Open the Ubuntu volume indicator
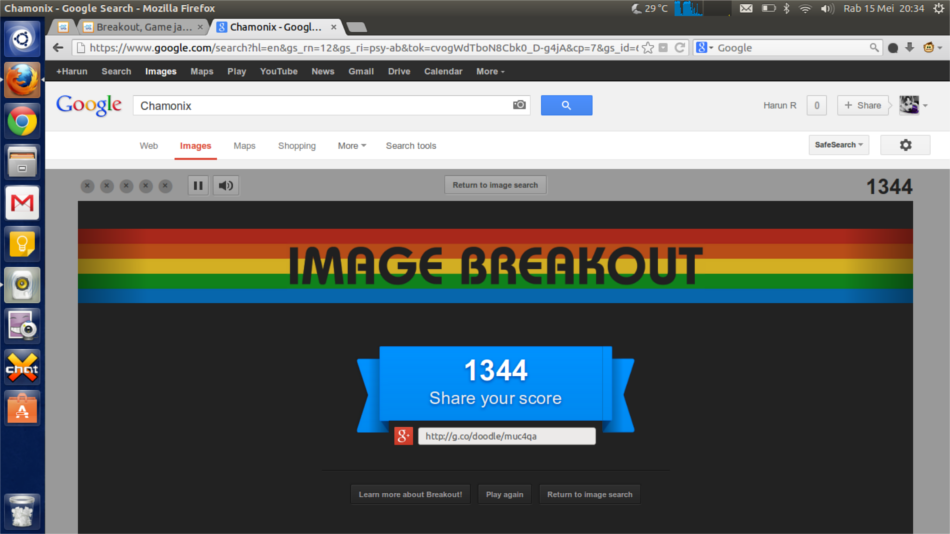The width and height of the screenshot is (950, 534). (x=827, y=8)
